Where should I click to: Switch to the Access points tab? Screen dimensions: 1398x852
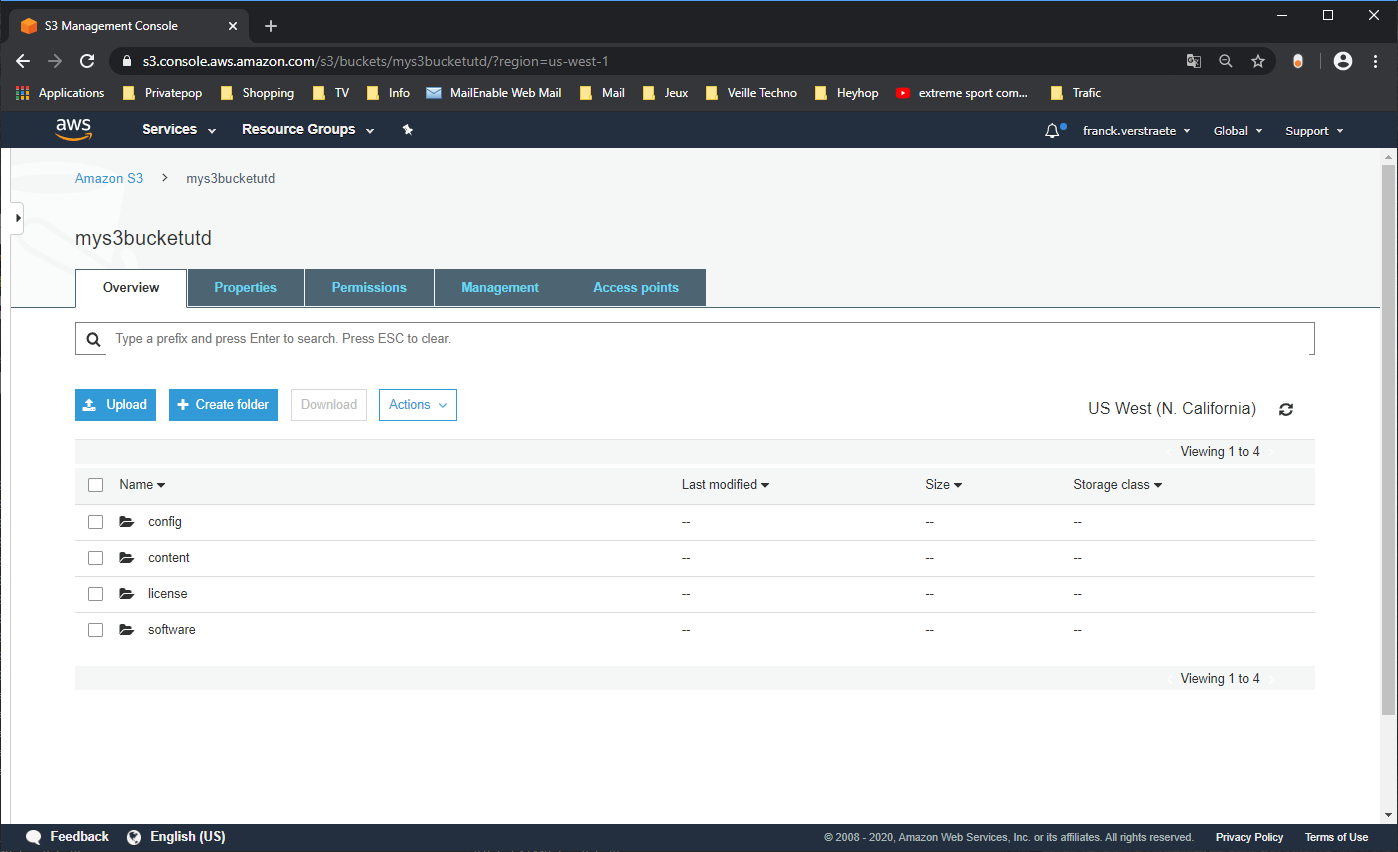[x=636, y=288]
